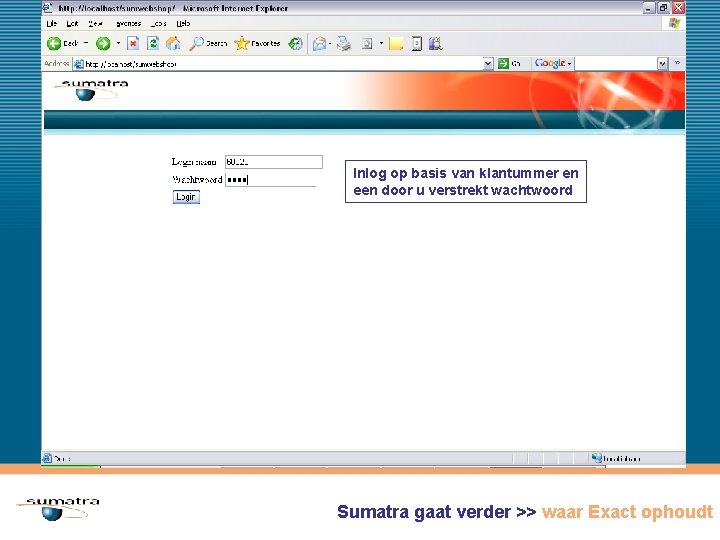
Task: Open the Tools menu
Action: point(158,23)
